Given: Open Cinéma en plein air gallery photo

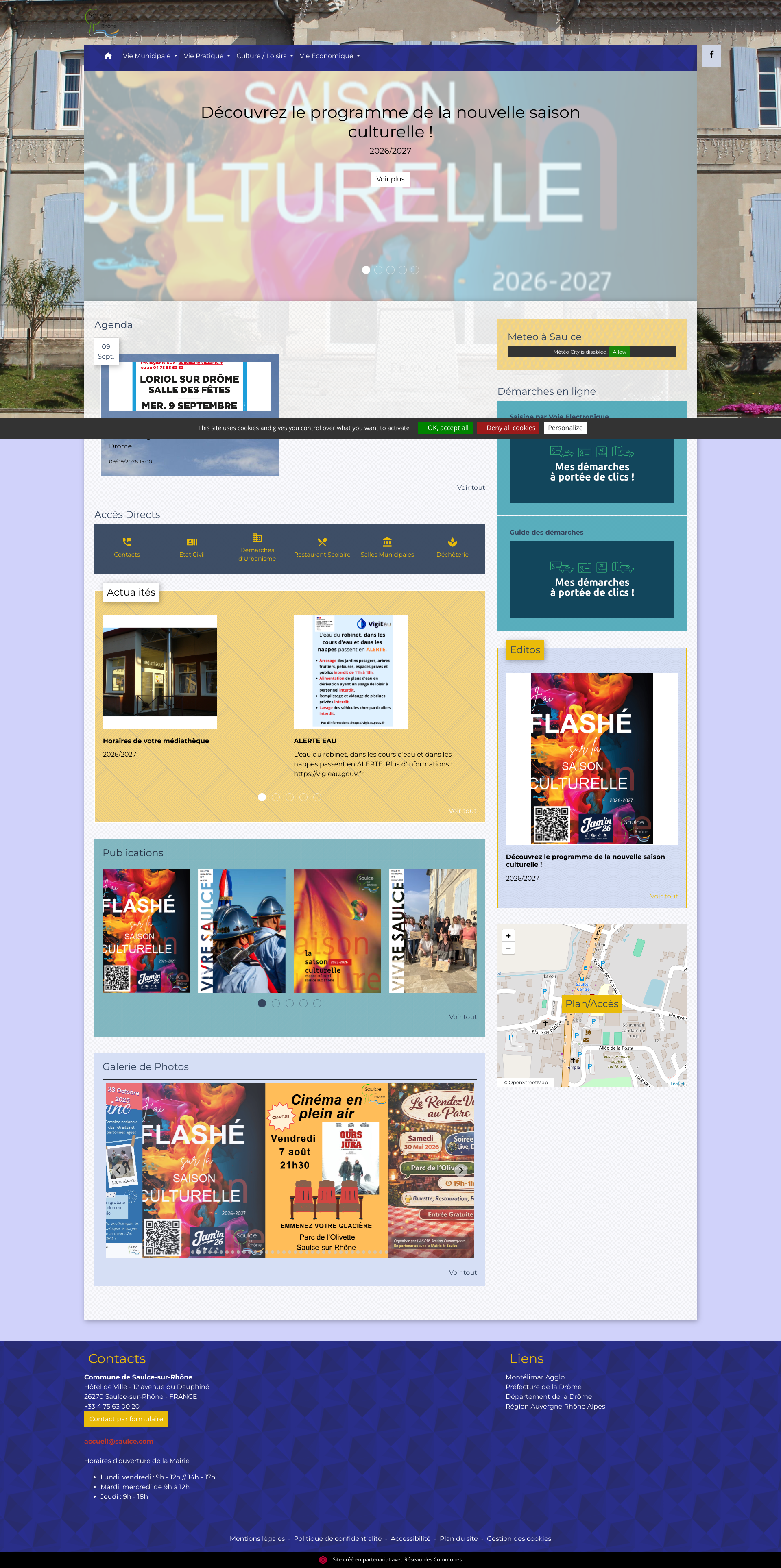Looking at the screenshot, I should tap(327, 1170).
